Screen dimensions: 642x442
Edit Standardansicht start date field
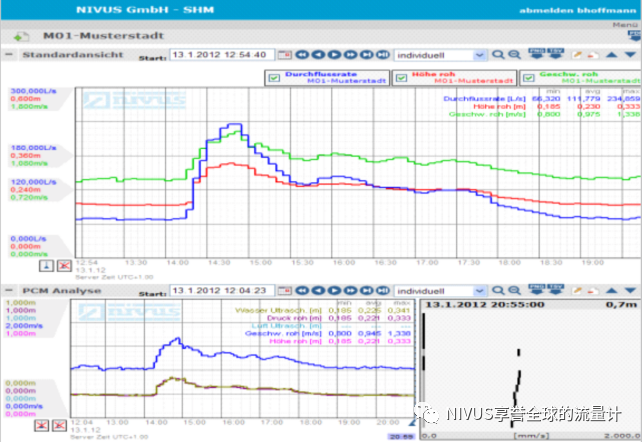tap(222, 54)
